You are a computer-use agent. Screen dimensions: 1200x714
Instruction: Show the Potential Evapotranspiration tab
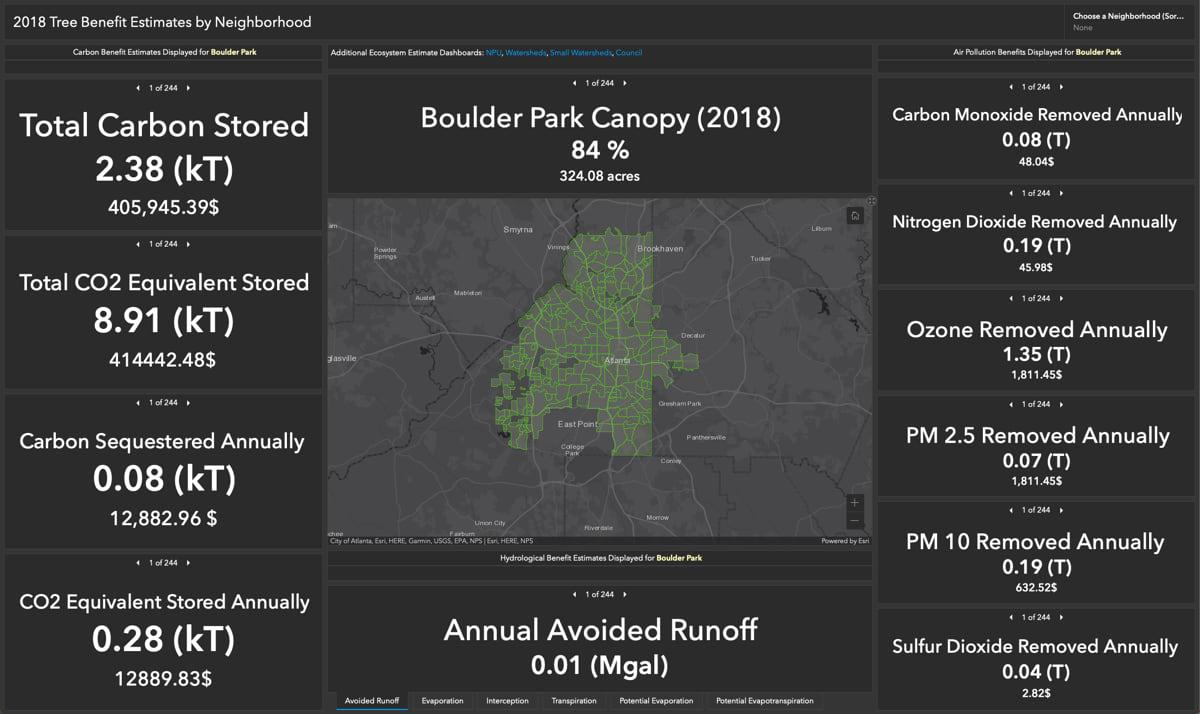(x=764, y=701)
